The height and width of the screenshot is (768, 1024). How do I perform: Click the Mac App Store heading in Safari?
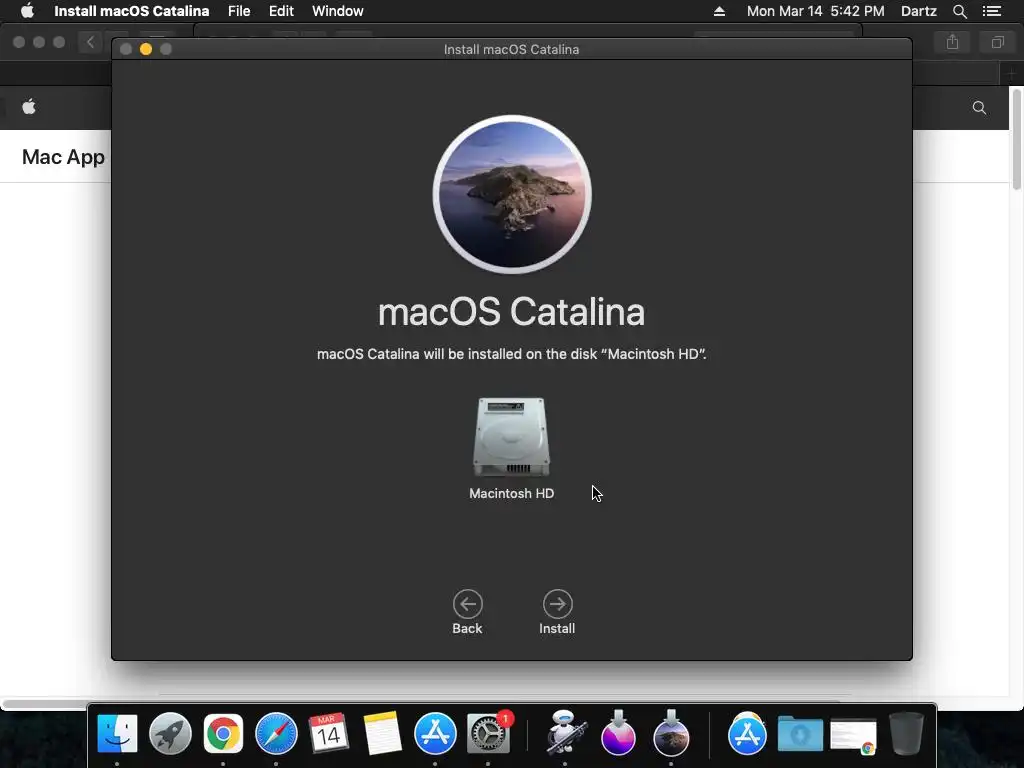coord(63,157)
